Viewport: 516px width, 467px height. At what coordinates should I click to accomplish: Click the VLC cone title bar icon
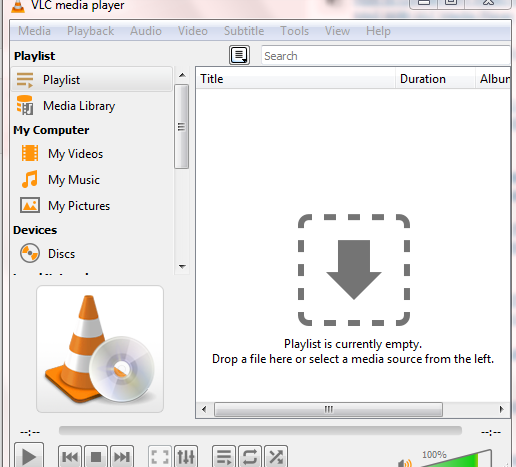pyautogui.click(x=18, y=6)
